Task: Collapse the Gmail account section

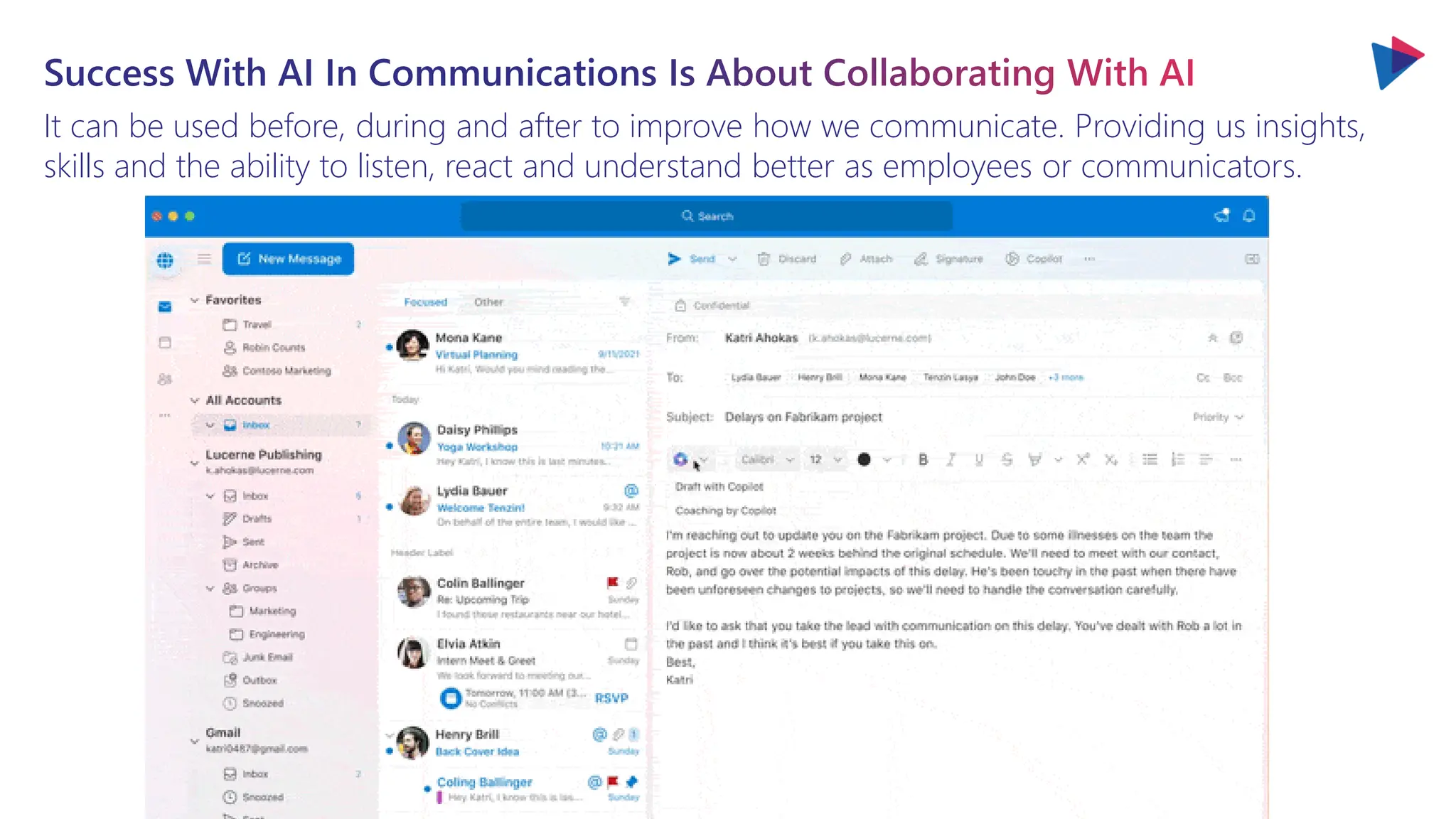Action: point(194,741)
